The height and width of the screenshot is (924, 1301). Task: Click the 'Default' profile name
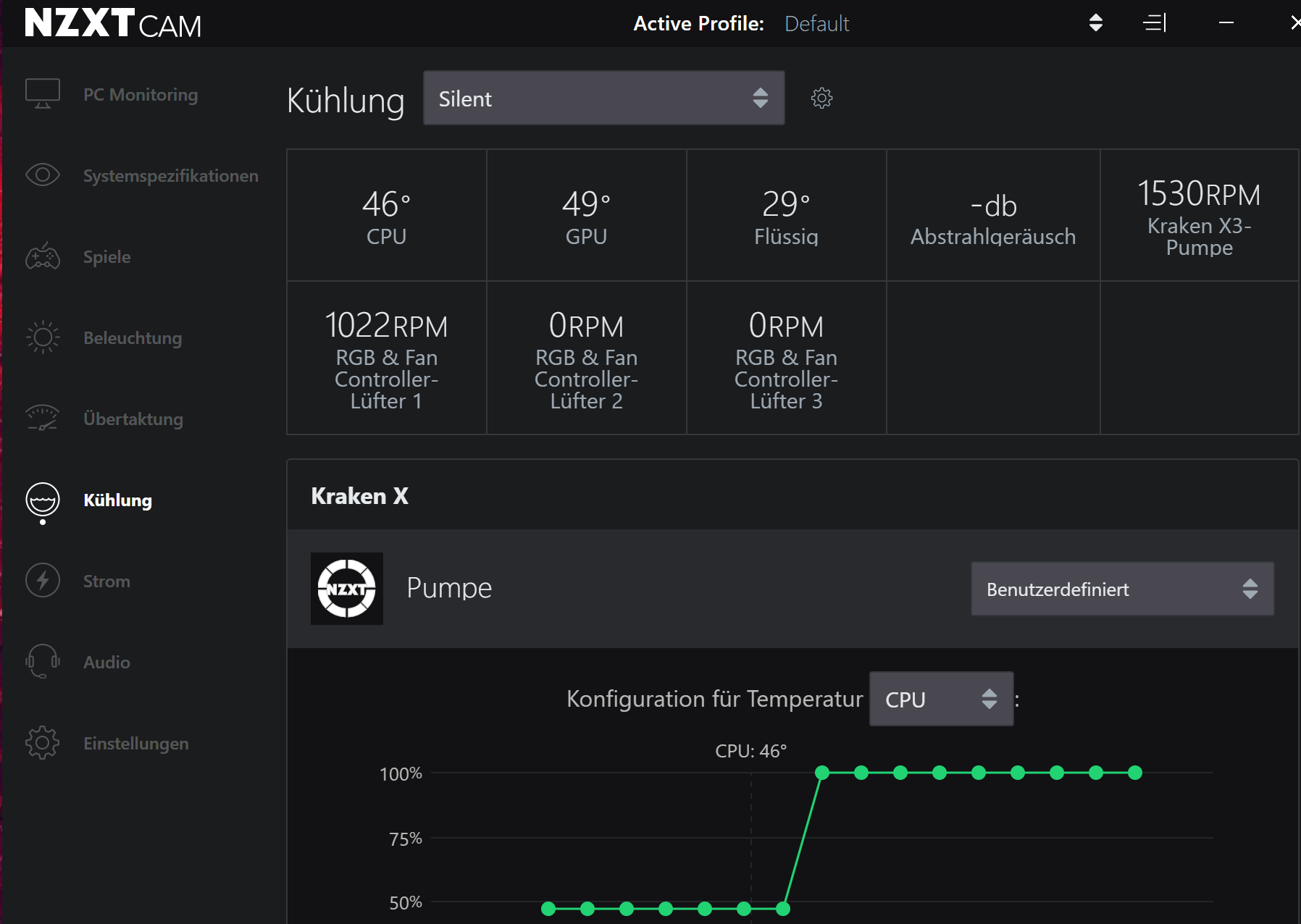(817, 24)
